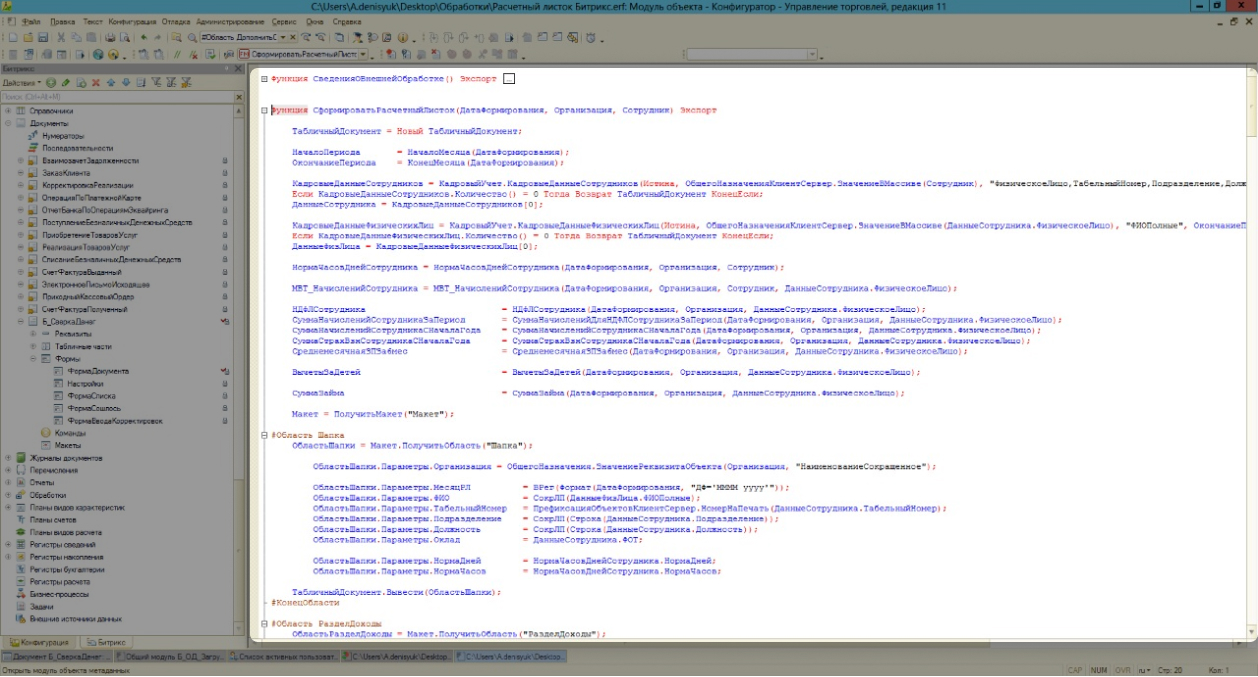Expand the ЗаказКлиента document node
This screenshot has width=1258, height=677.
click(x=20, y=173)
